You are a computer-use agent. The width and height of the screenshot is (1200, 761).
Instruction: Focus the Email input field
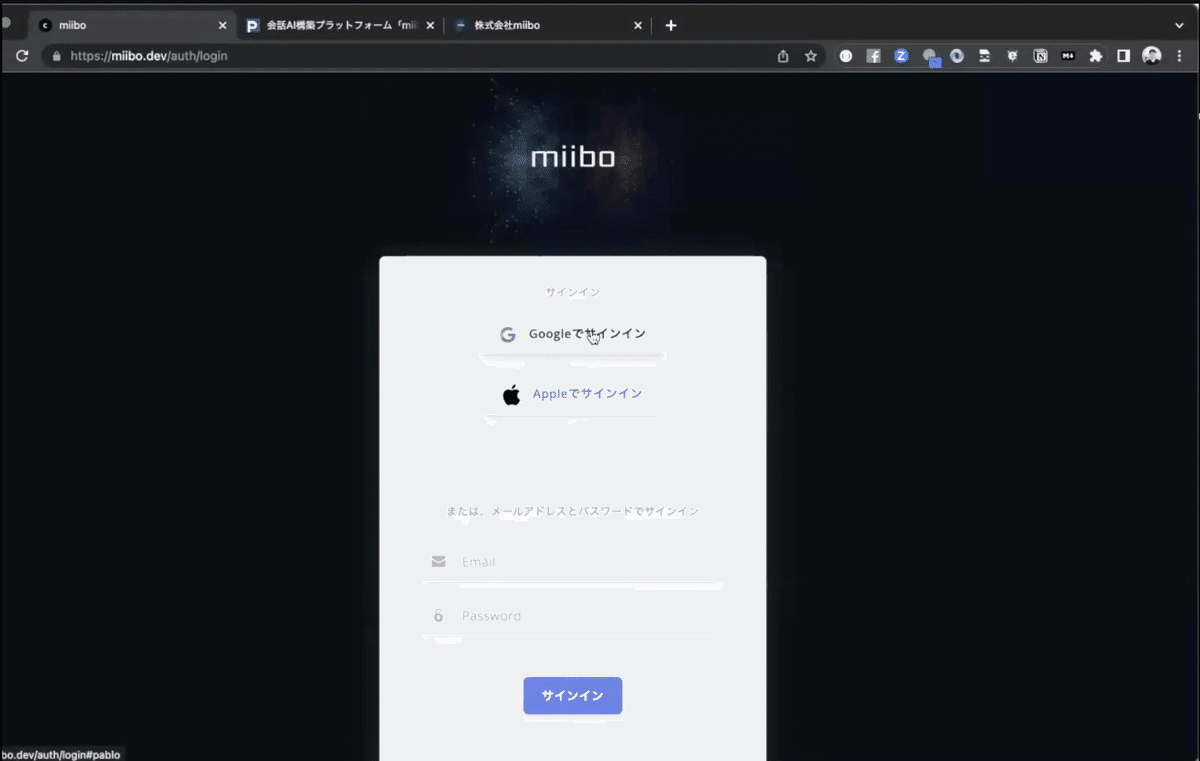573,562
